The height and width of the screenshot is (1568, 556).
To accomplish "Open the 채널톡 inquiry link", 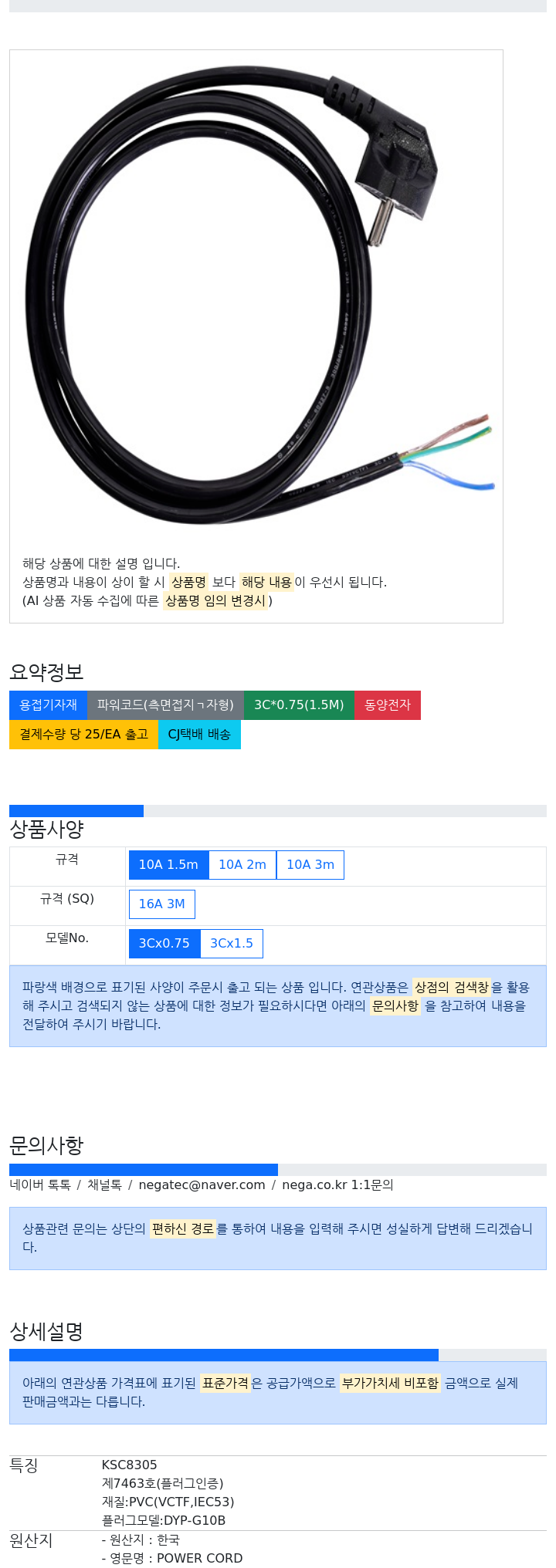I will pos(104,1185).
